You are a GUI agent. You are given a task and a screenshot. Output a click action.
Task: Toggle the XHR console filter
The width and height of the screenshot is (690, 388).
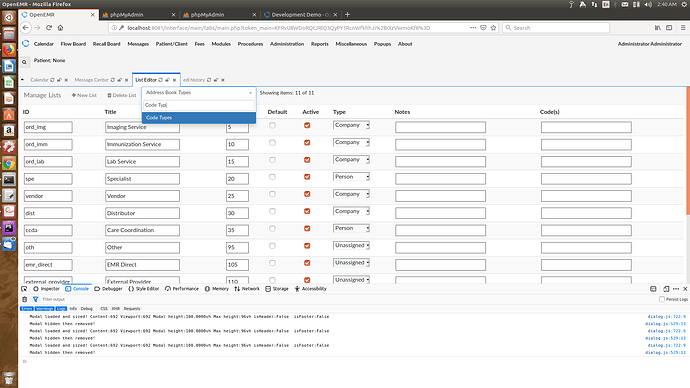pyautogui.click(x=116, y=309)
